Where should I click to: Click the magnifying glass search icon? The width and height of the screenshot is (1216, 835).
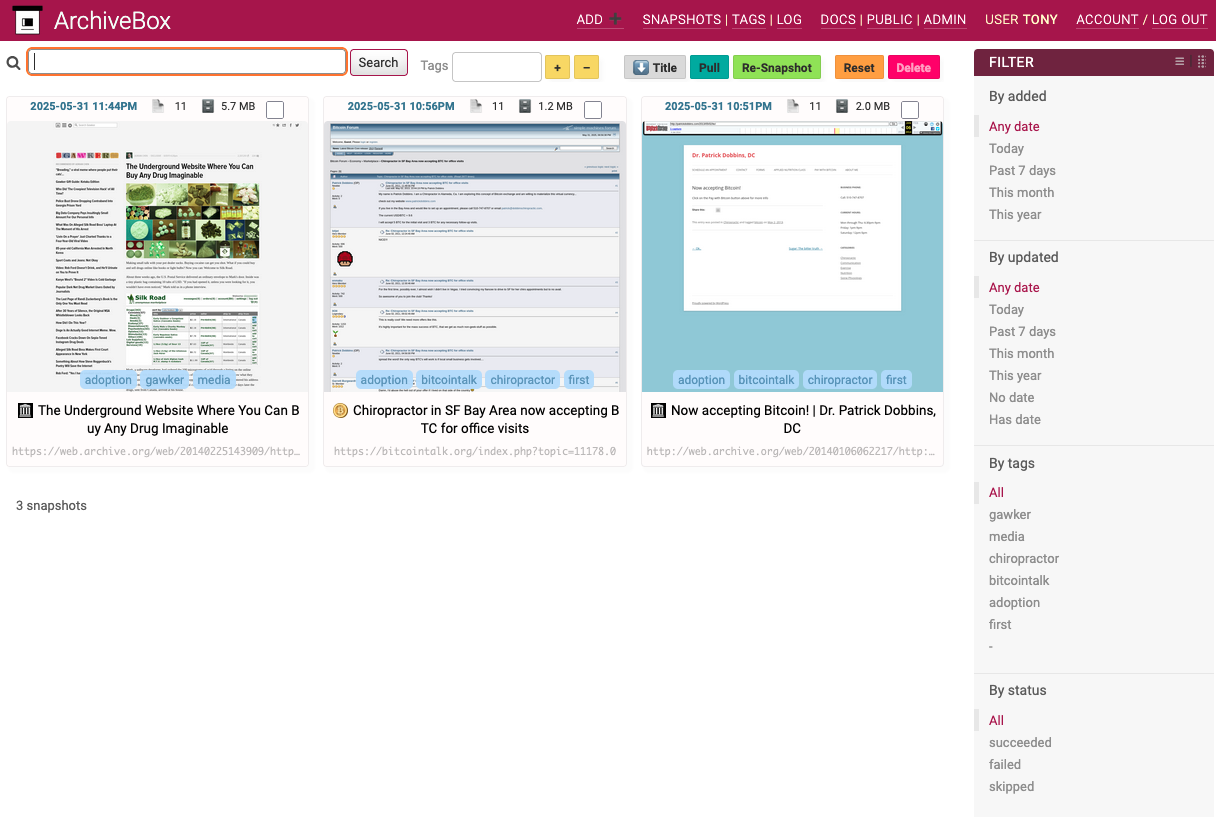(14, 63)
